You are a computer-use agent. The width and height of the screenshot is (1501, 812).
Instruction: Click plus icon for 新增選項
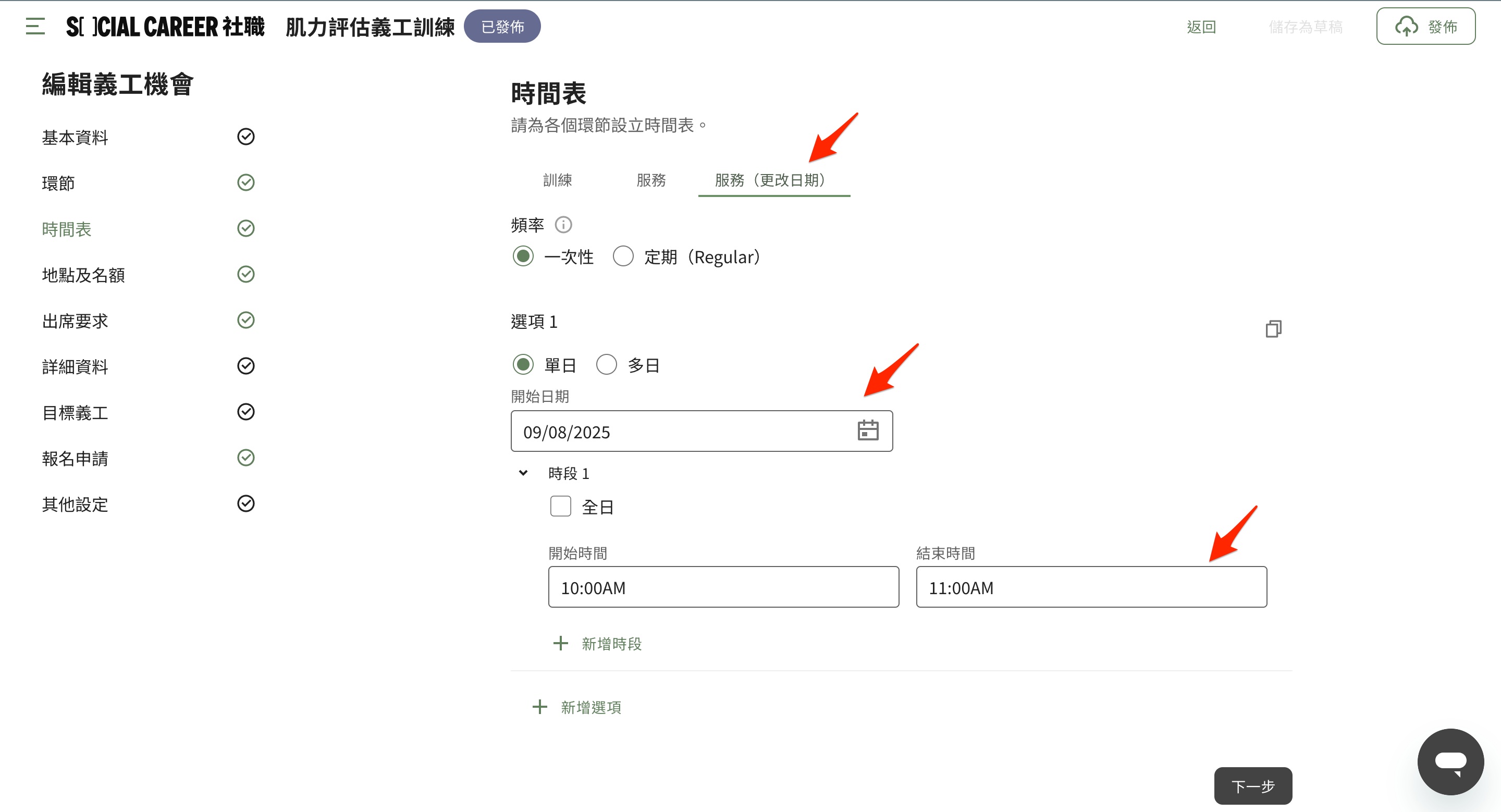539,707
